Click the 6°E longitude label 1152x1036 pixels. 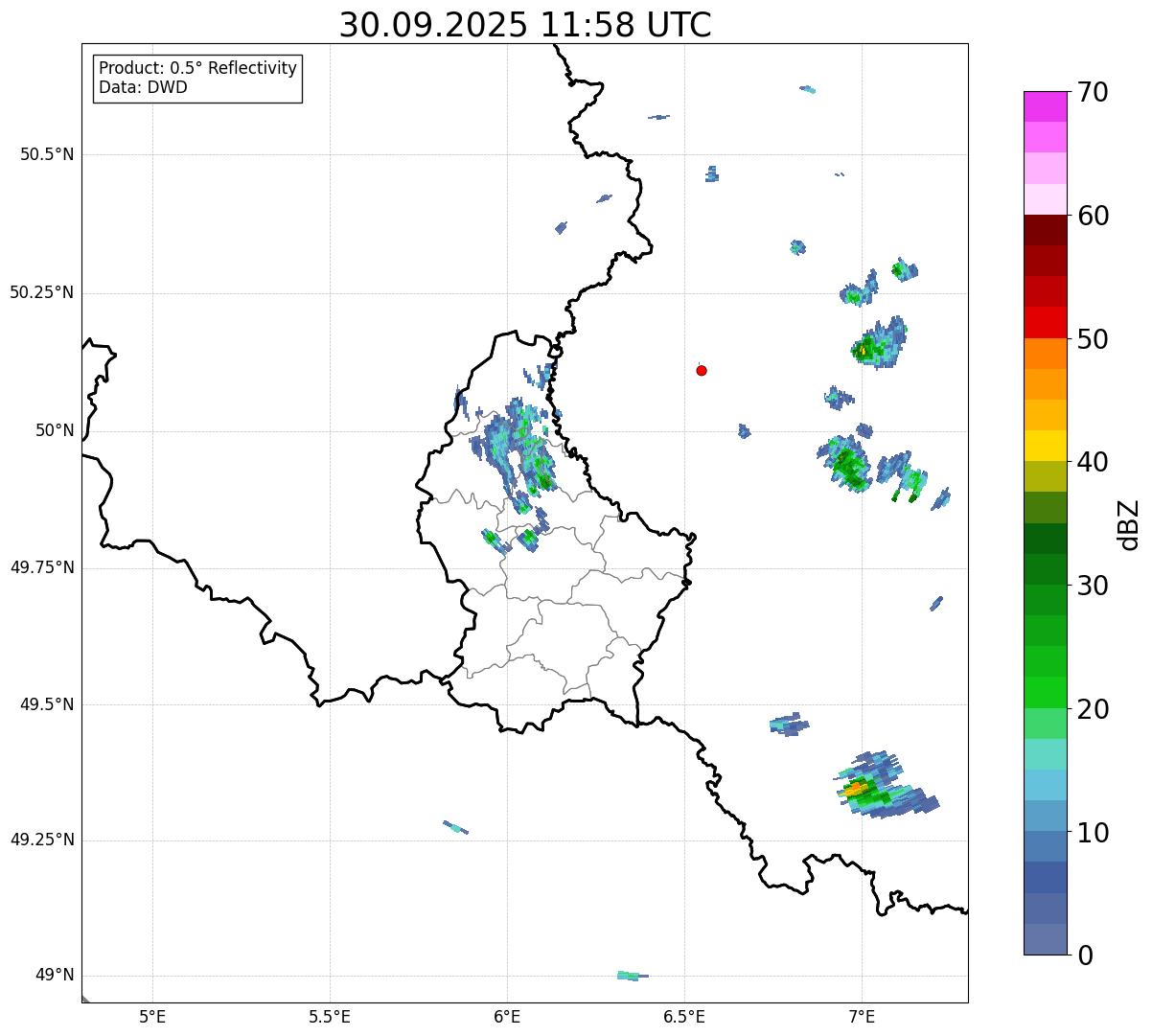[507, 1016]
